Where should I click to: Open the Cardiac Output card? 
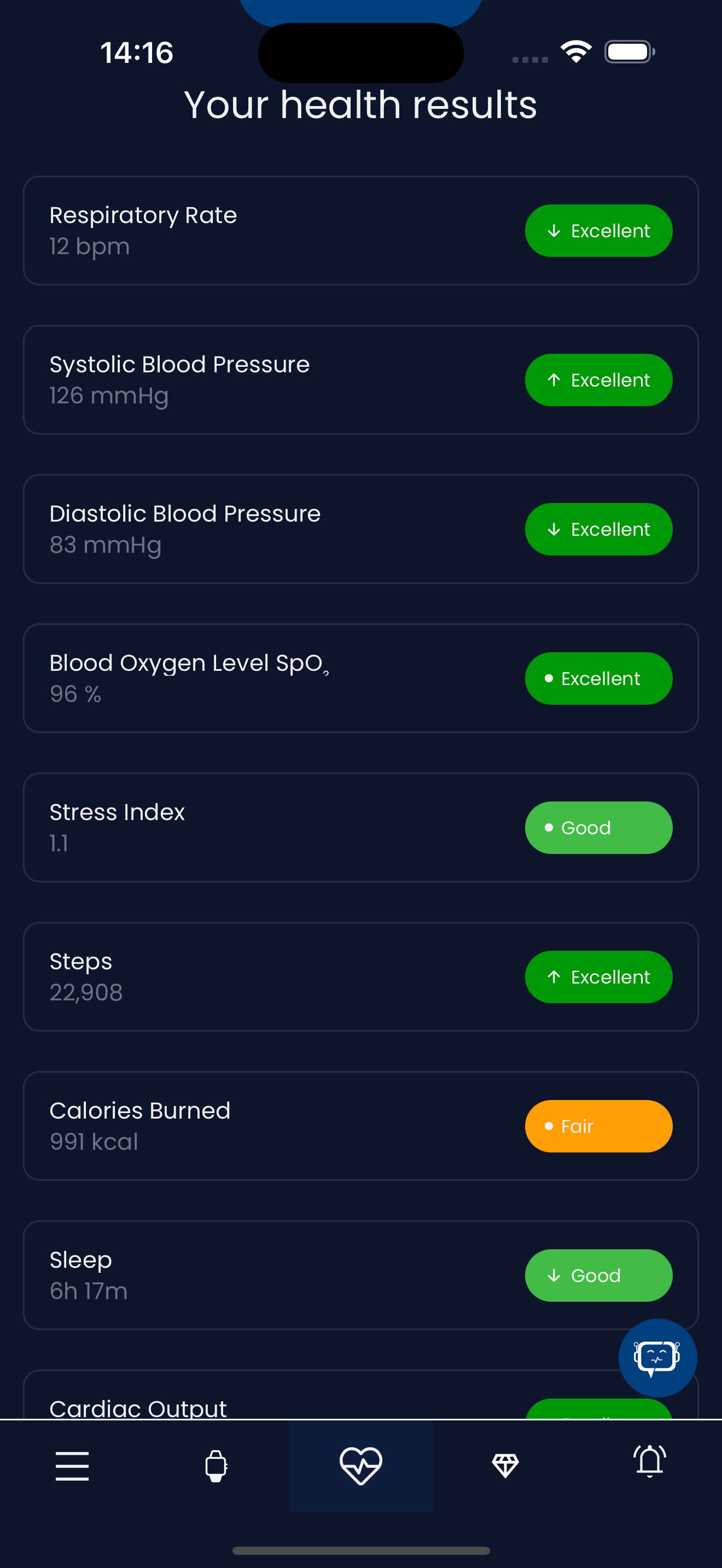click(361, 1395)
